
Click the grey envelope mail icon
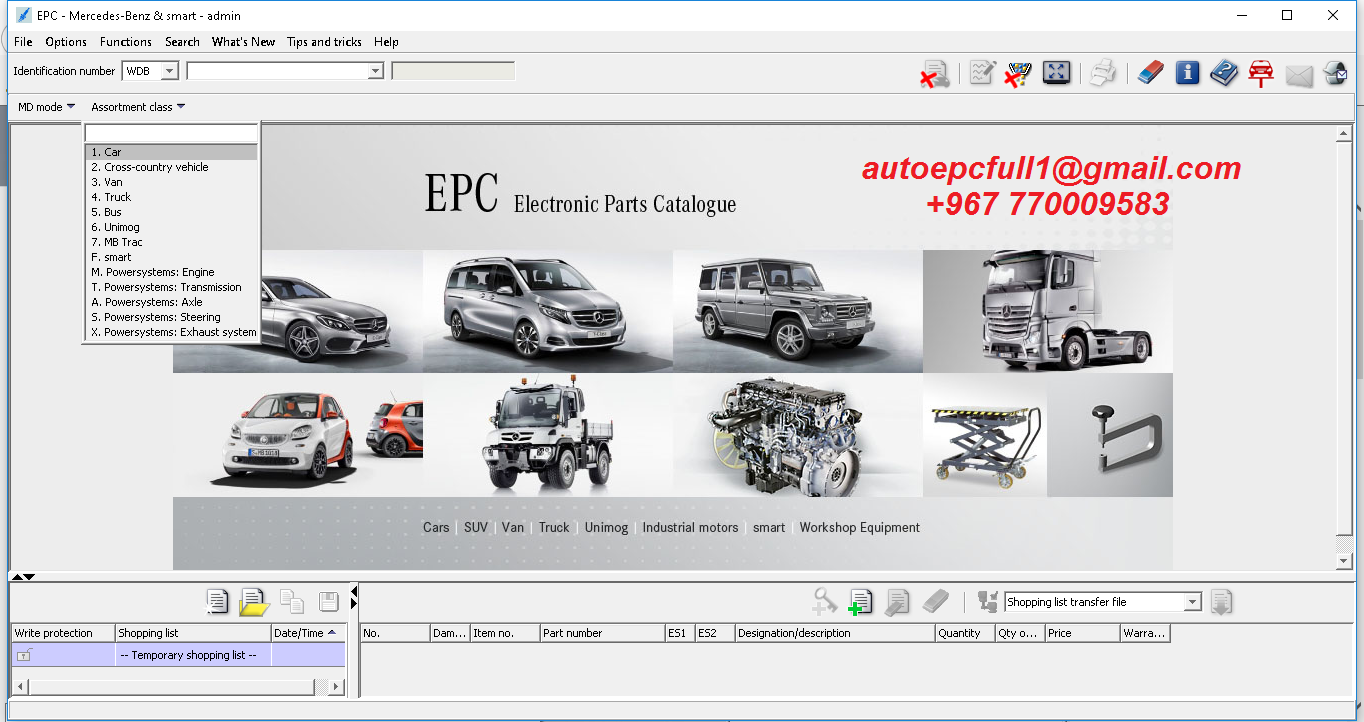pos(1299,75)
